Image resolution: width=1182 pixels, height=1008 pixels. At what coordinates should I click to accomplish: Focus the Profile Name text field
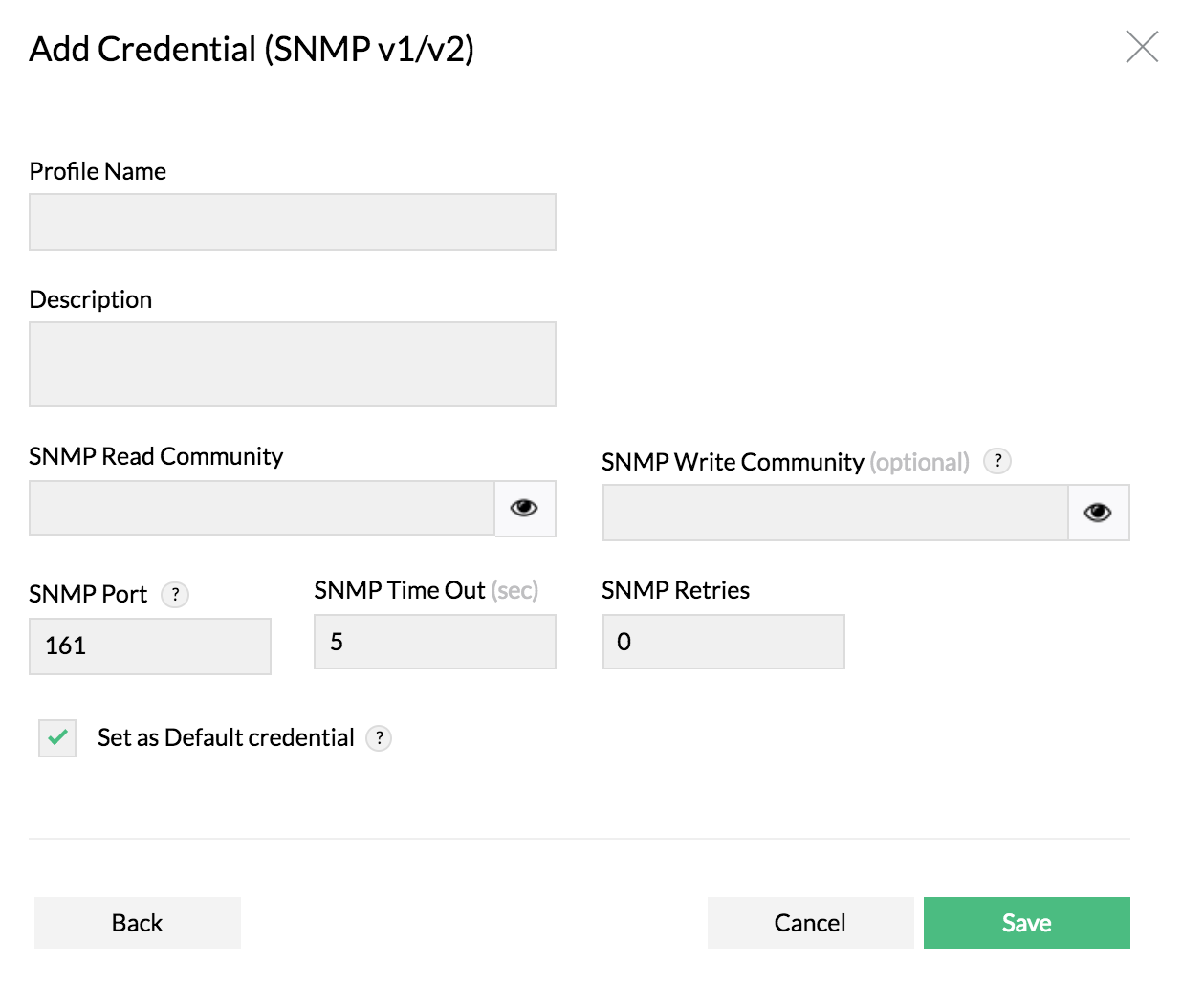click(292, 222)
